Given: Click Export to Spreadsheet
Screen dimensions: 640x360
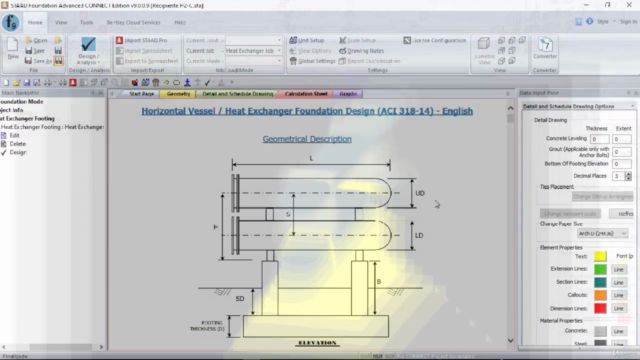Looking at the screenshot, I should pyautogui.click(x=147, y=61).
